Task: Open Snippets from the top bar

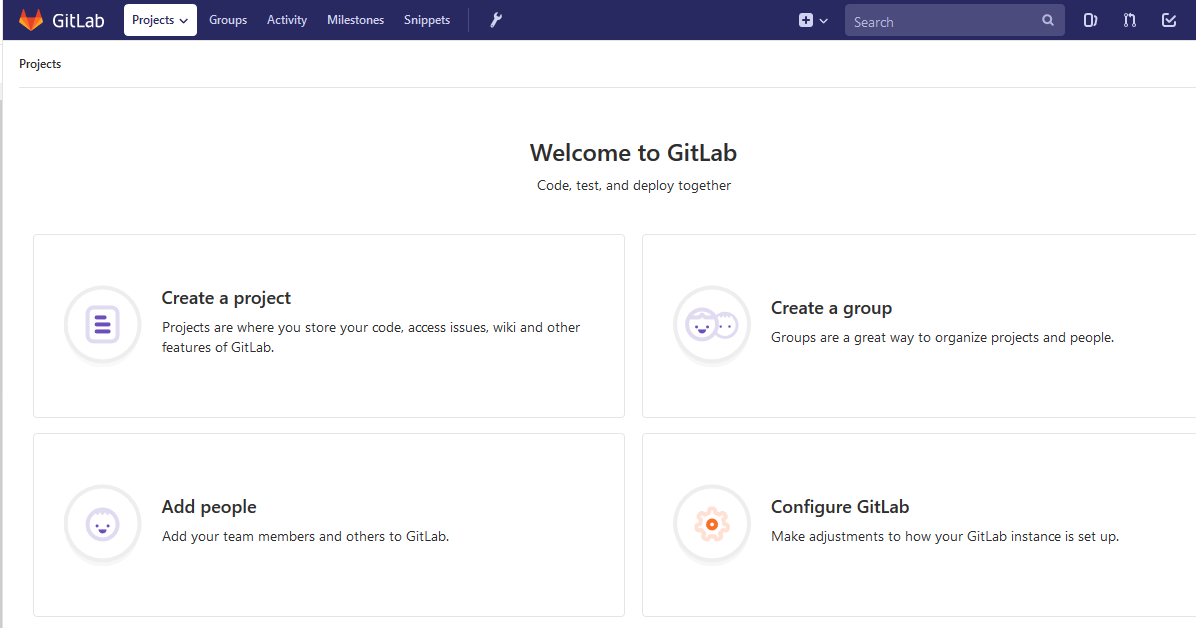Action: coord(427,20)
